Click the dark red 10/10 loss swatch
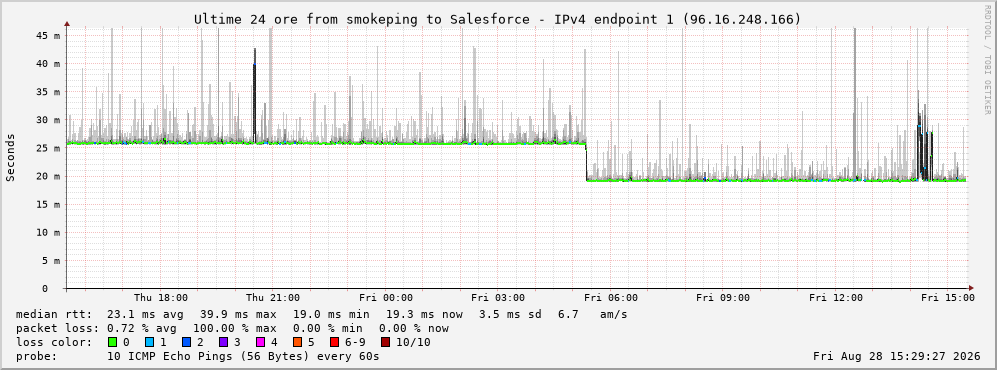 pyautogui.click(x=386, y=342)
